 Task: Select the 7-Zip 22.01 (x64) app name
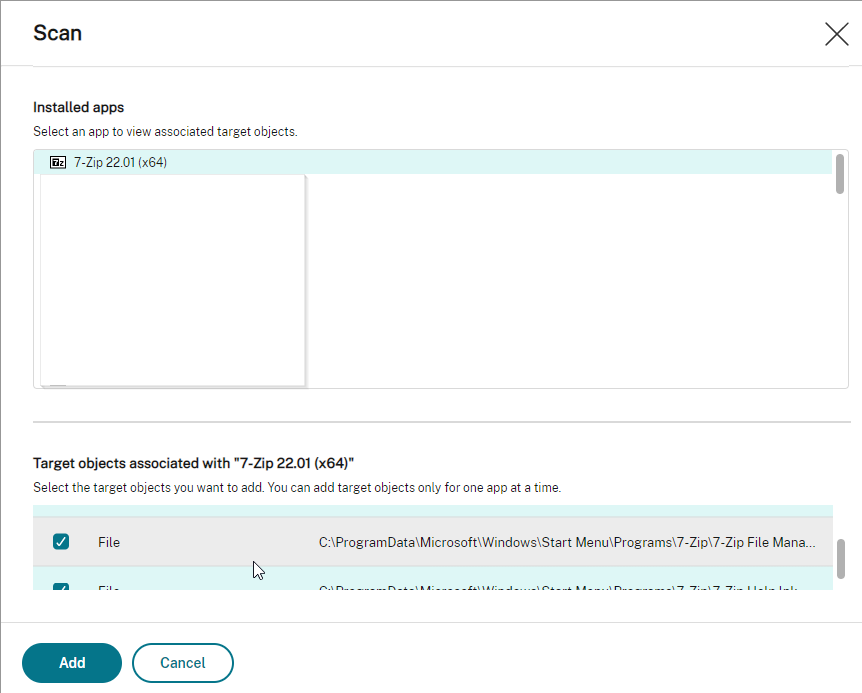[120, 162]
